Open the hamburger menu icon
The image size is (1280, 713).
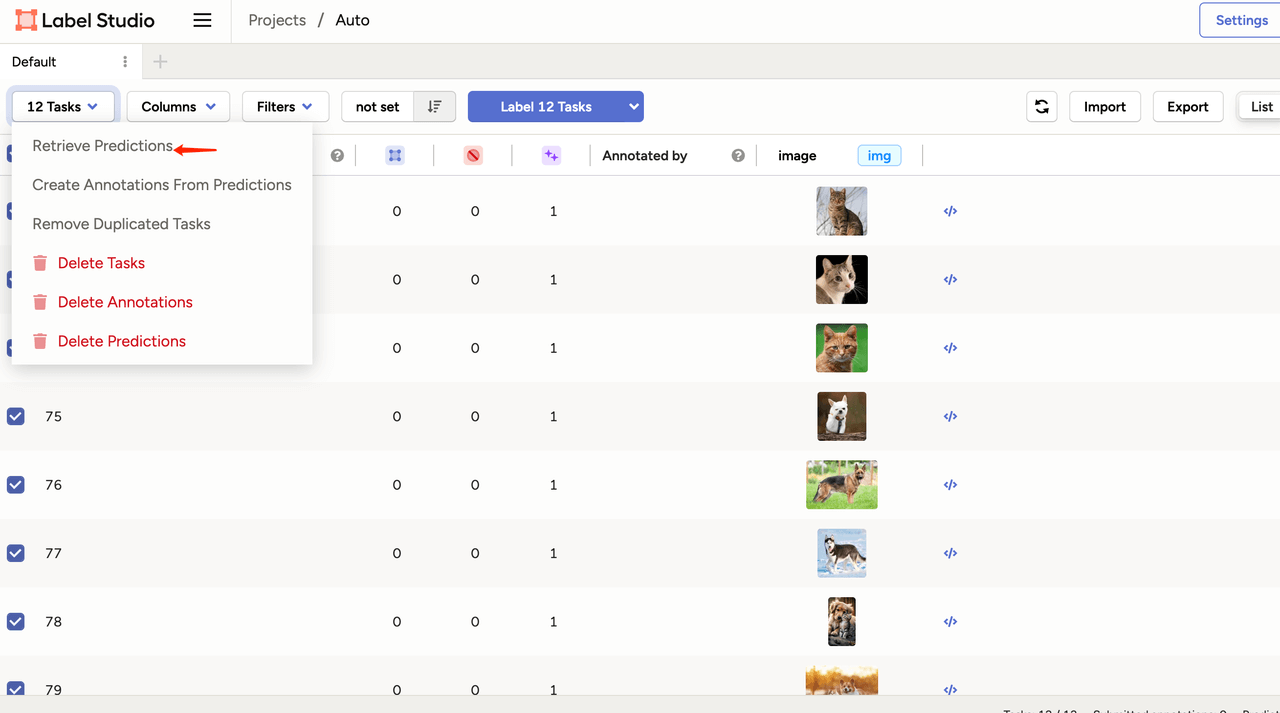[202, 20]
